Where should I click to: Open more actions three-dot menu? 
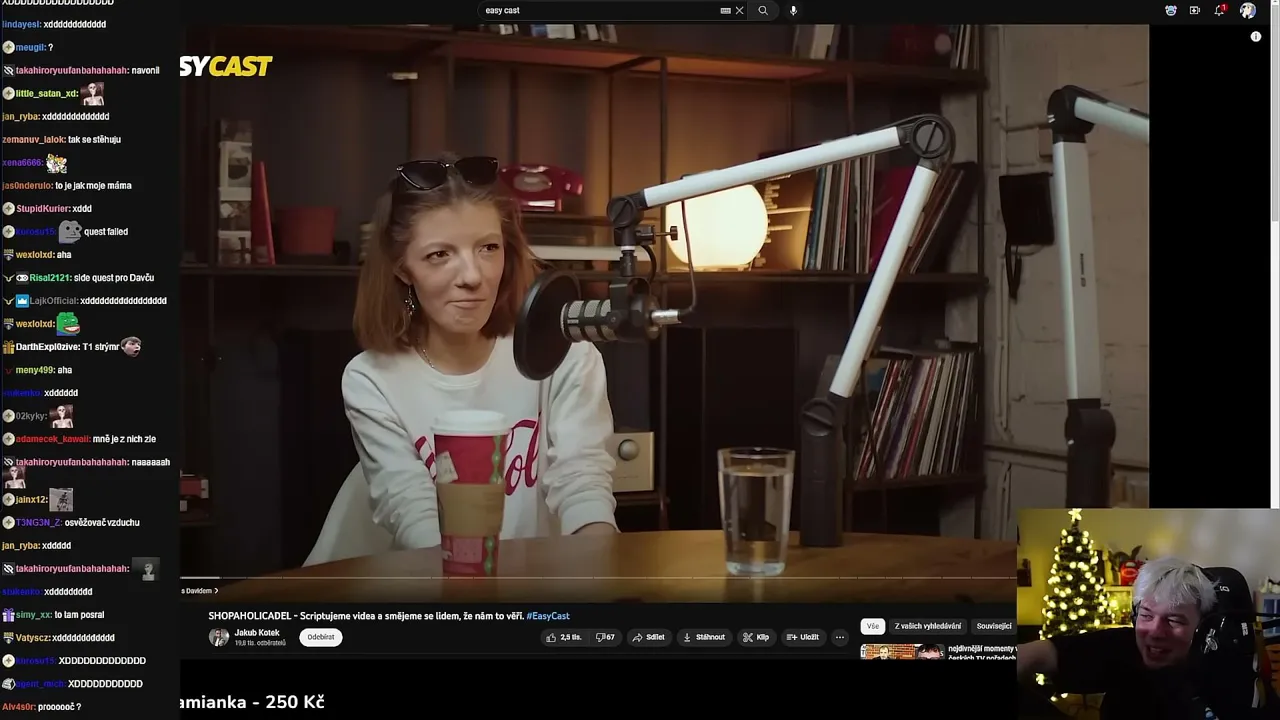pyautogui.click(x=840, y=637)
